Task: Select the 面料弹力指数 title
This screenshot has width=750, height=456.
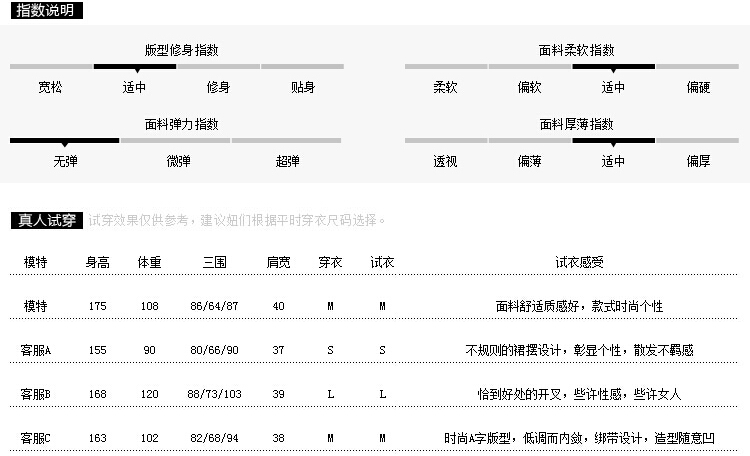Action: point(181,124)
